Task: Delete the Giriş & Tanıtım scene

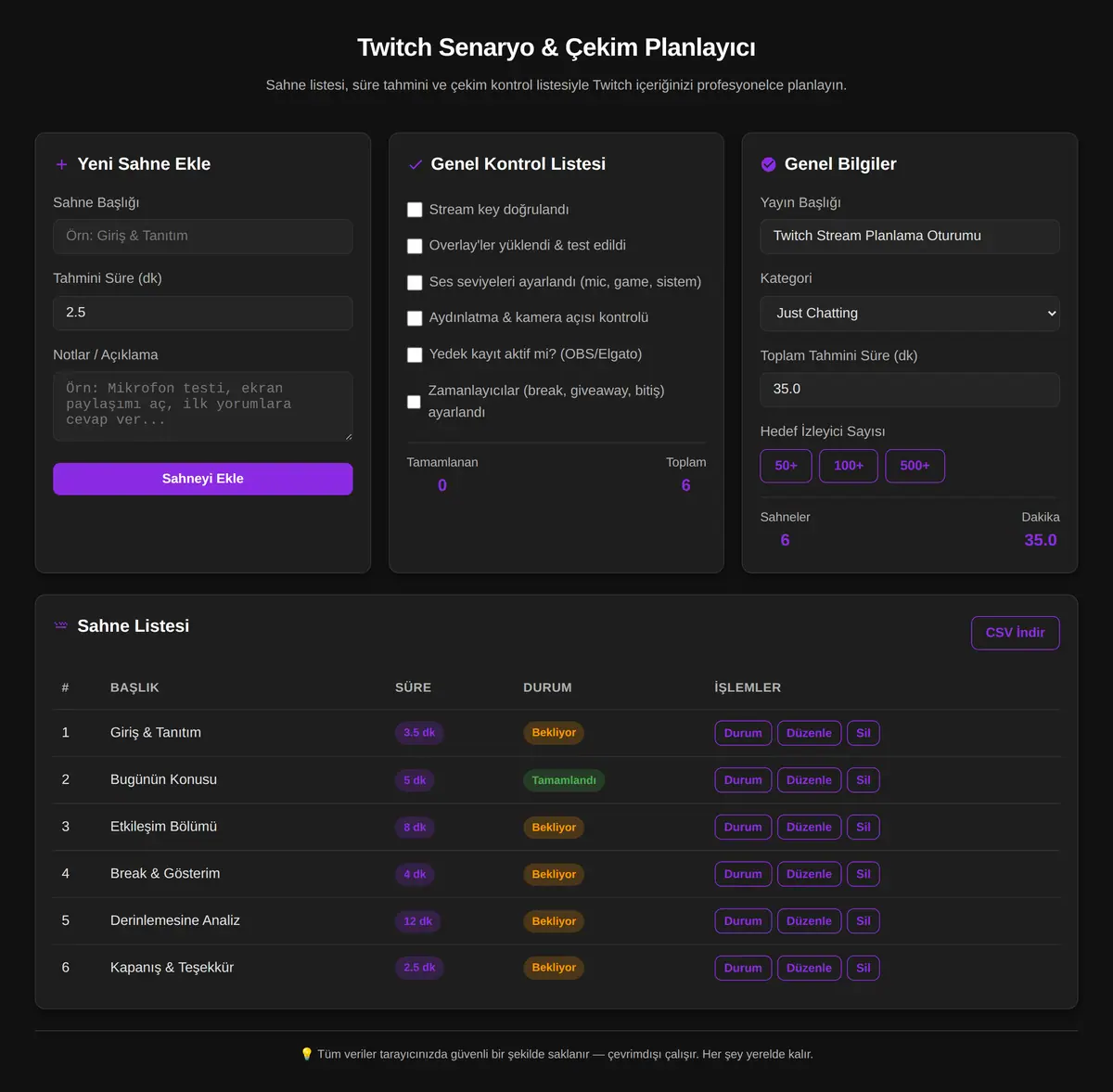Action: pyautogui.click(x=864, y=733)
